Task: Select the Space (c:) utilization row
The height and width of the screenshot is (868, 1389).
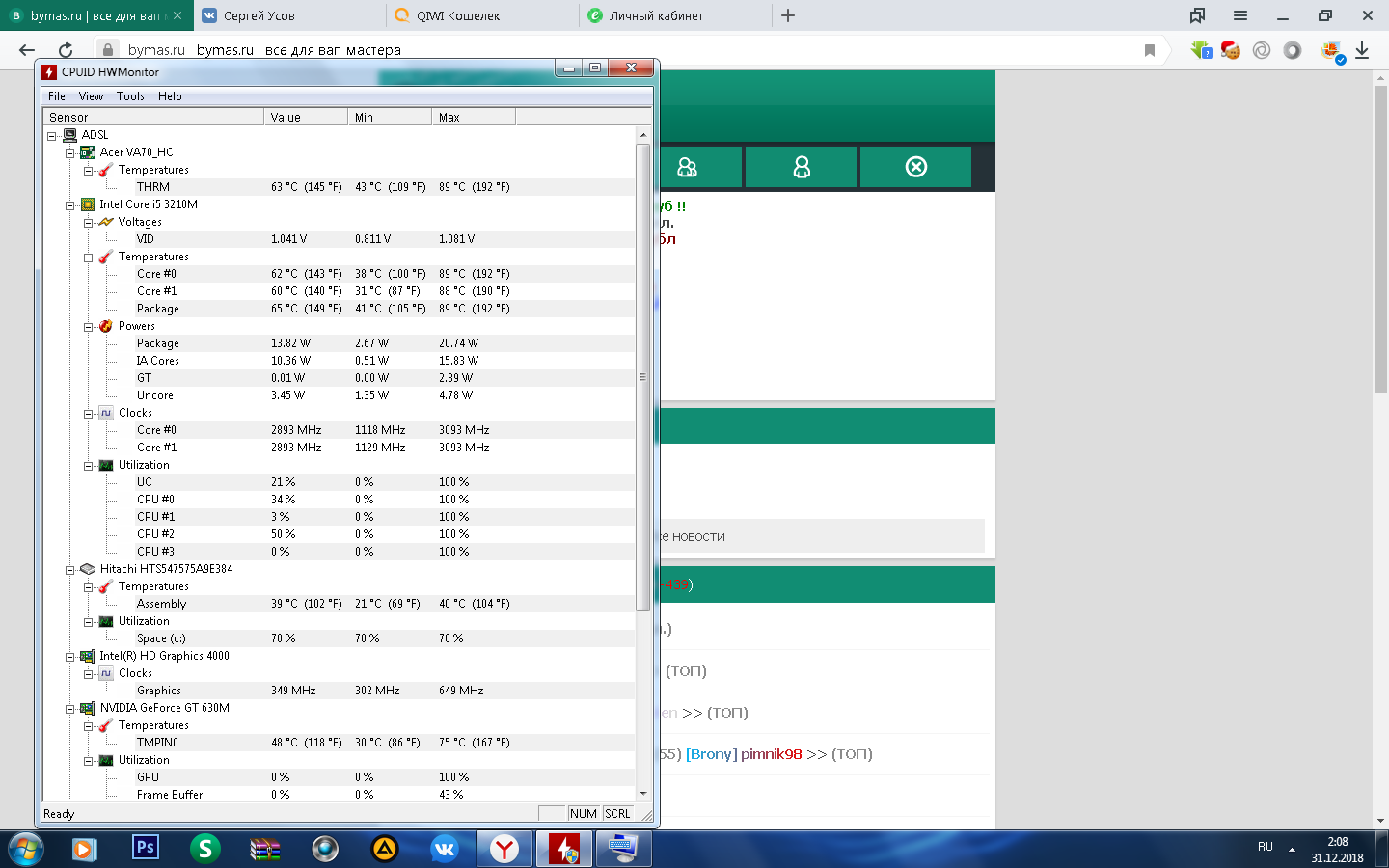Action: [x=340, y=638]
